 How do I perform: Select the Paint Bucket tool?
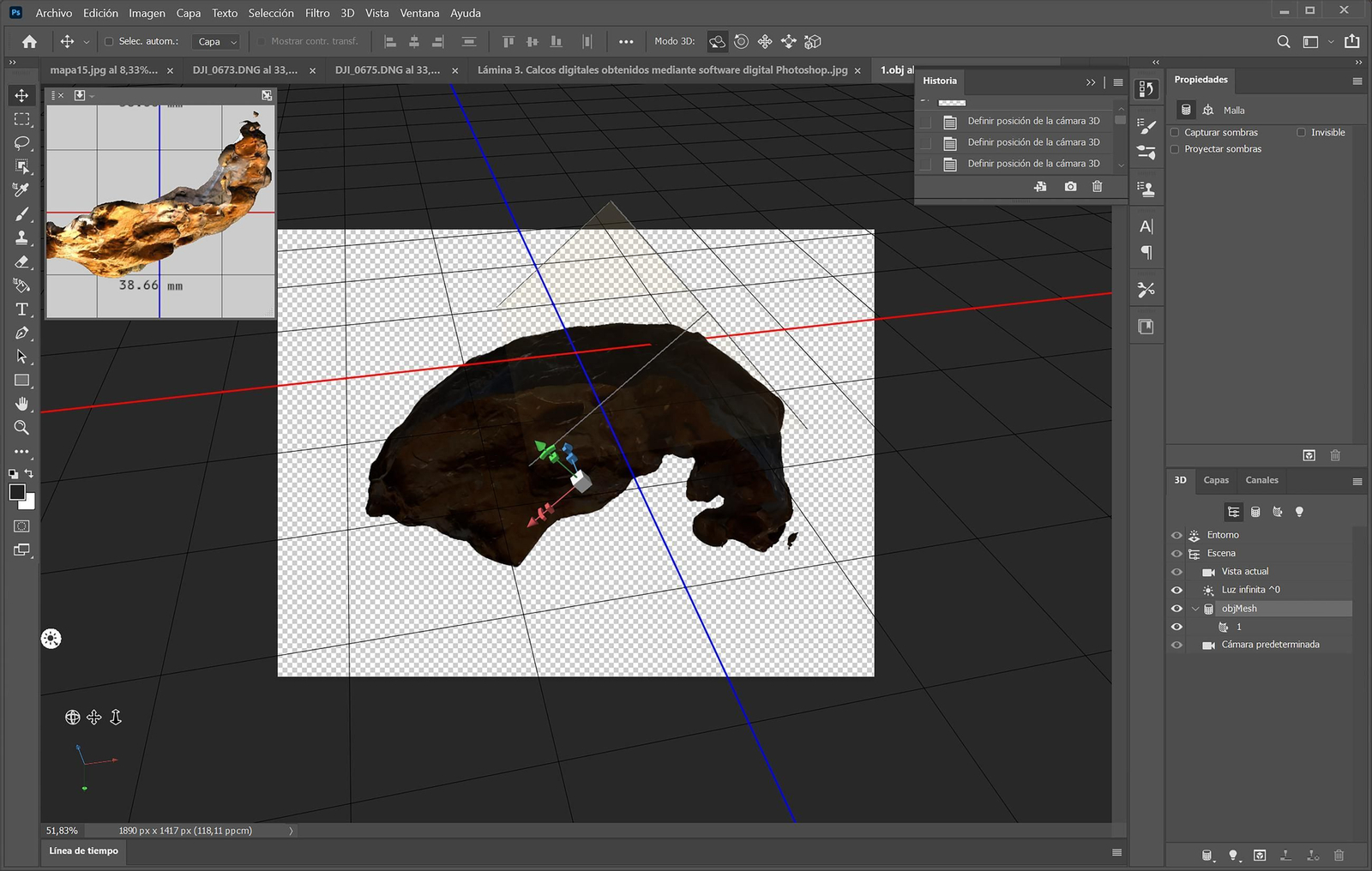(22, 285)
